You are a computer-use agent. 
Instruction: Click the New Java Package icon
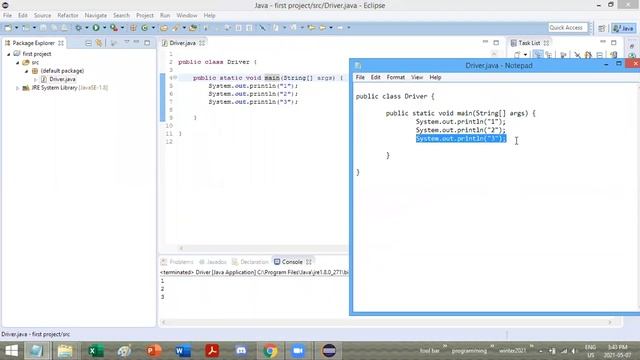tap(133, 28)
